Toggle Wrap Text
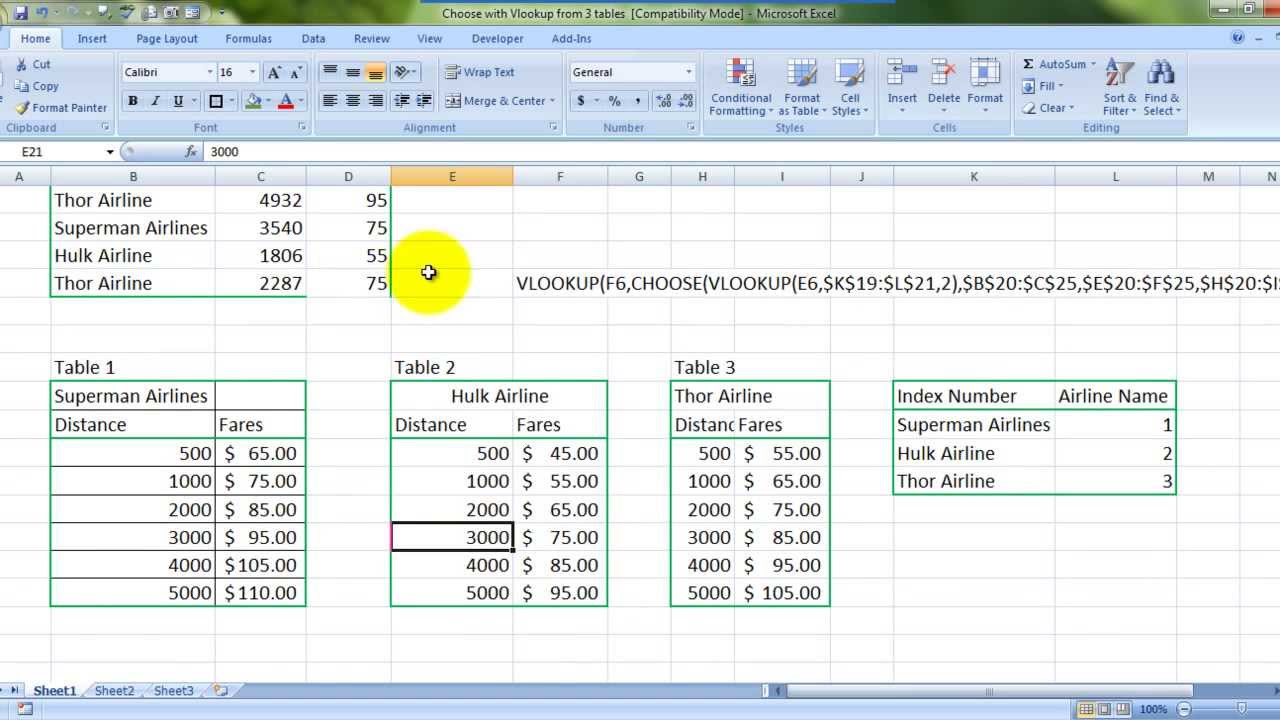 pos(480,72)
